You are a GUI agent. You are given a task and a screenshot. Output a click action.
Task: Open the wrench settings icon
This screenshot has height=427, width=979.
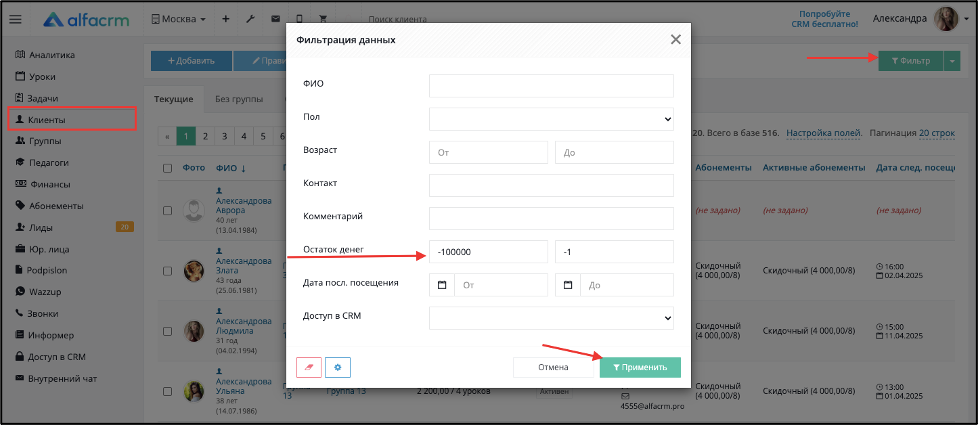(250, 19)
